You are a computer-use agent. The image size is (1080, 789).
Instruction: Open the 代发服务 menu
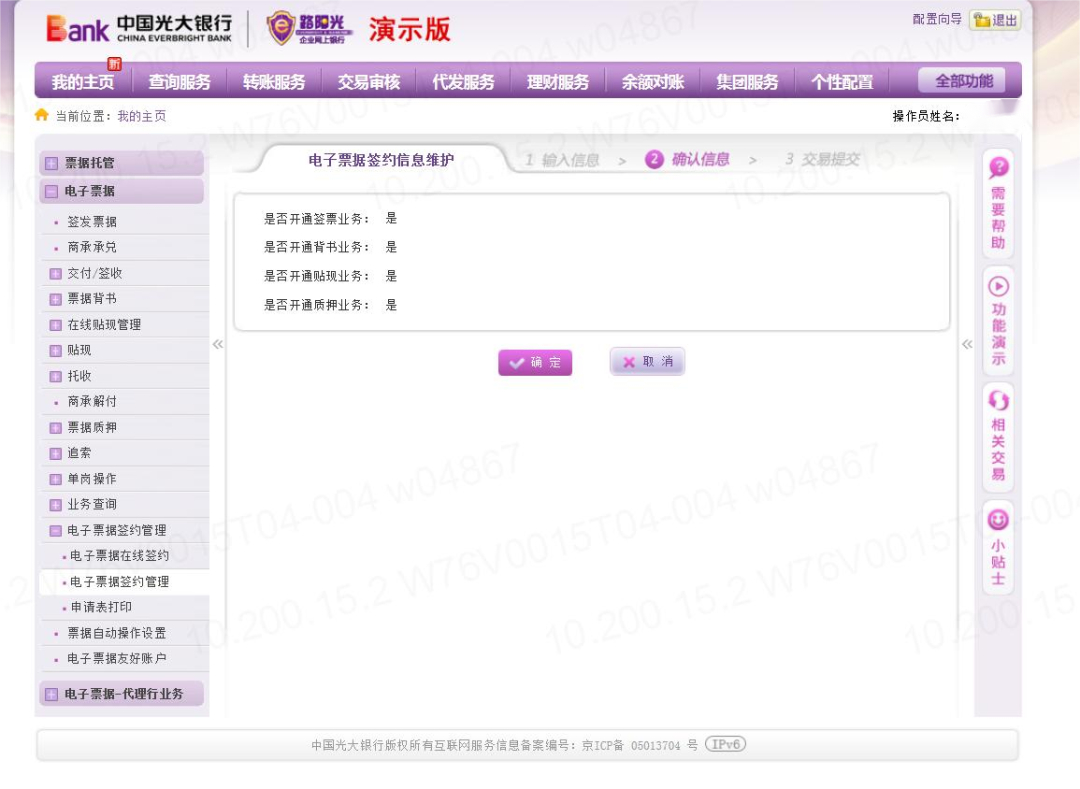point(464,82)
